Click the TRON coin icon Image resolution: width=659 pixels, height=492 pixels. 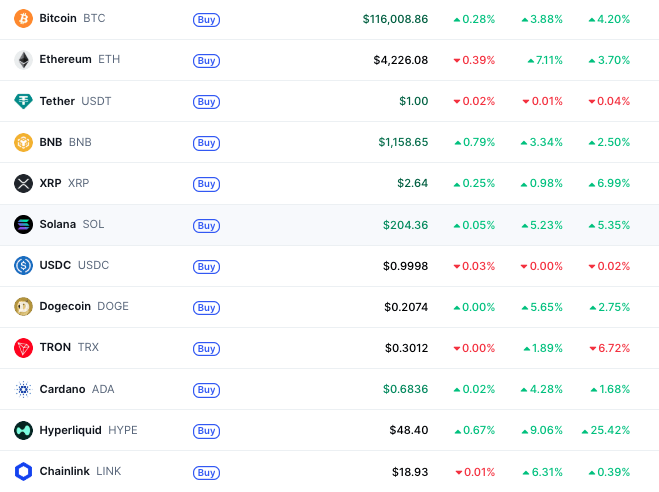[23, 348]
